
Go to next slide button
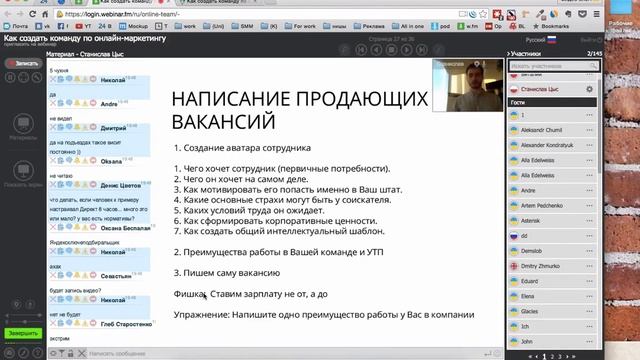coord(407,50)
